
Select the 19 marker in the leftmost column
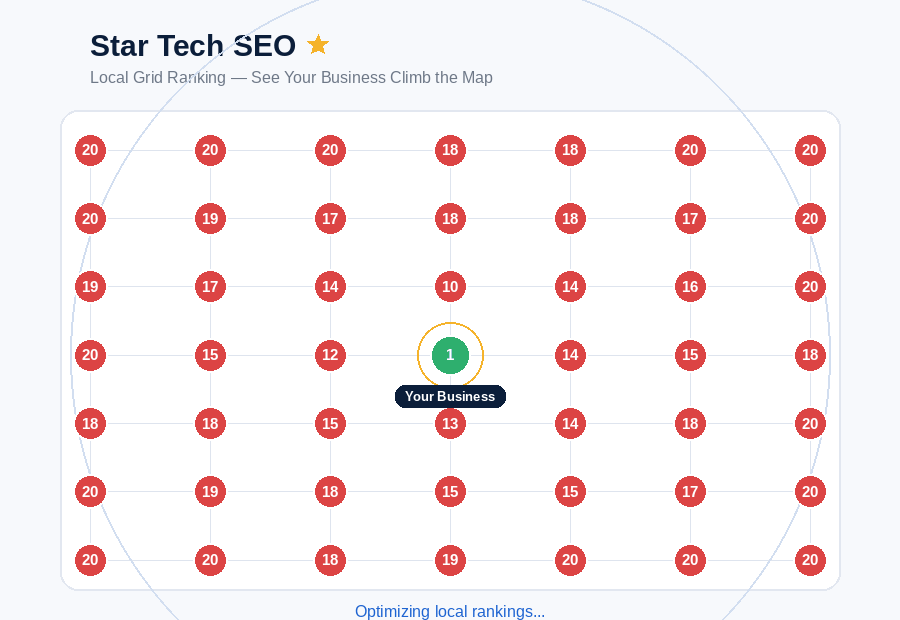point(90,286)
